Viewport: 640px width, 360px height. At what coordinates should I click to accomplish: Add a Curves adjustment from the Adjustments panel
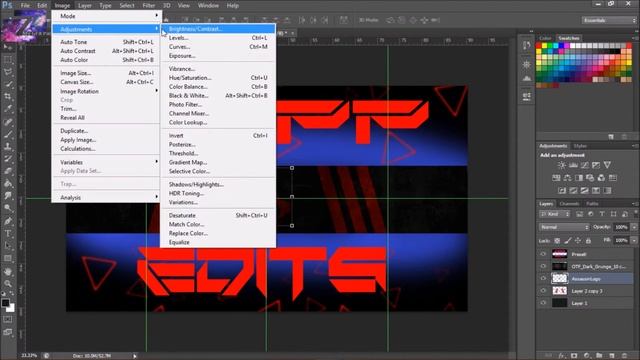pos(584,165)
